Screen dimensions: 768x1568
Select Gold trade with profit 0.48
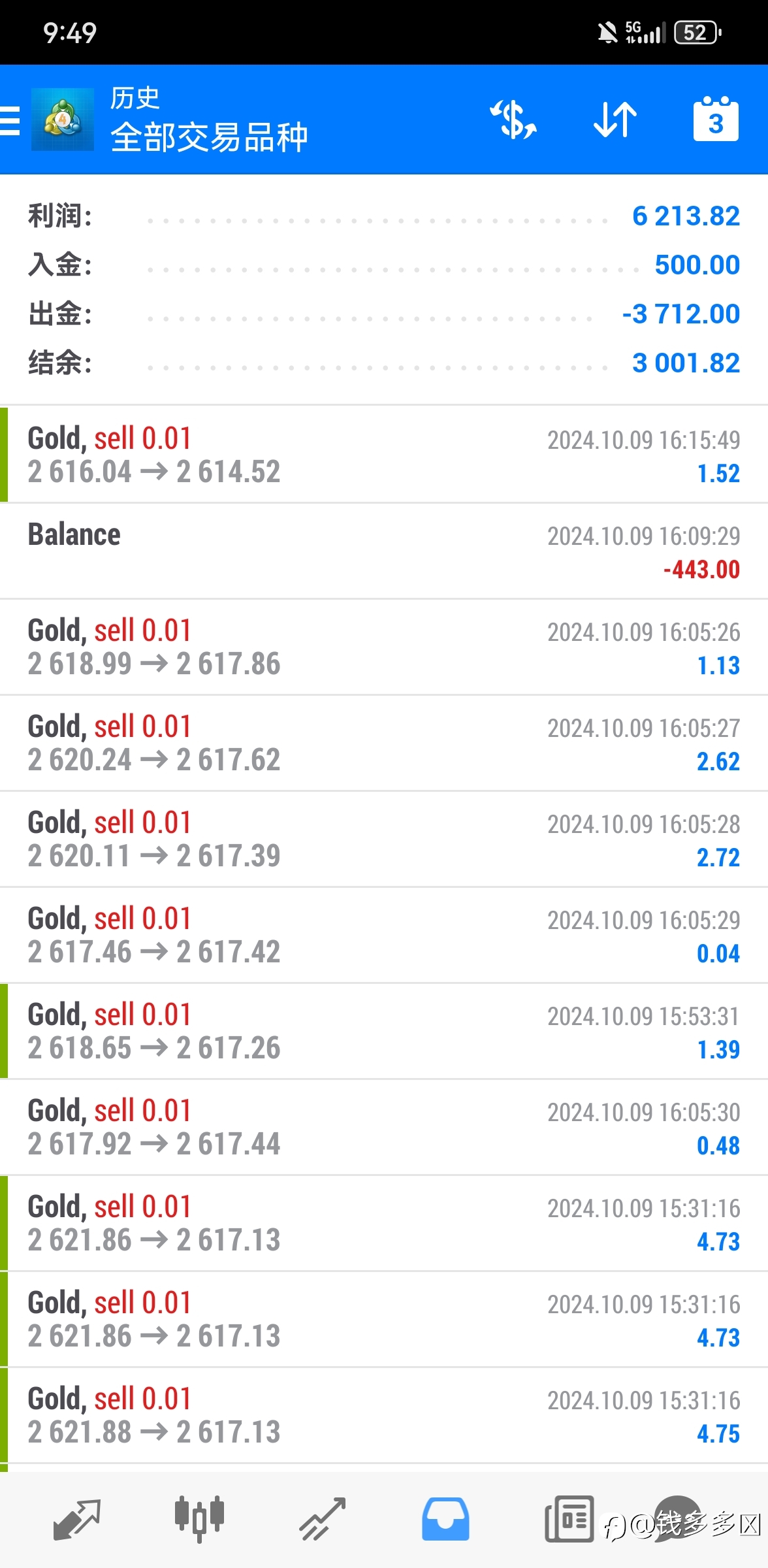pyautogui.click(x=384, y=1127)
